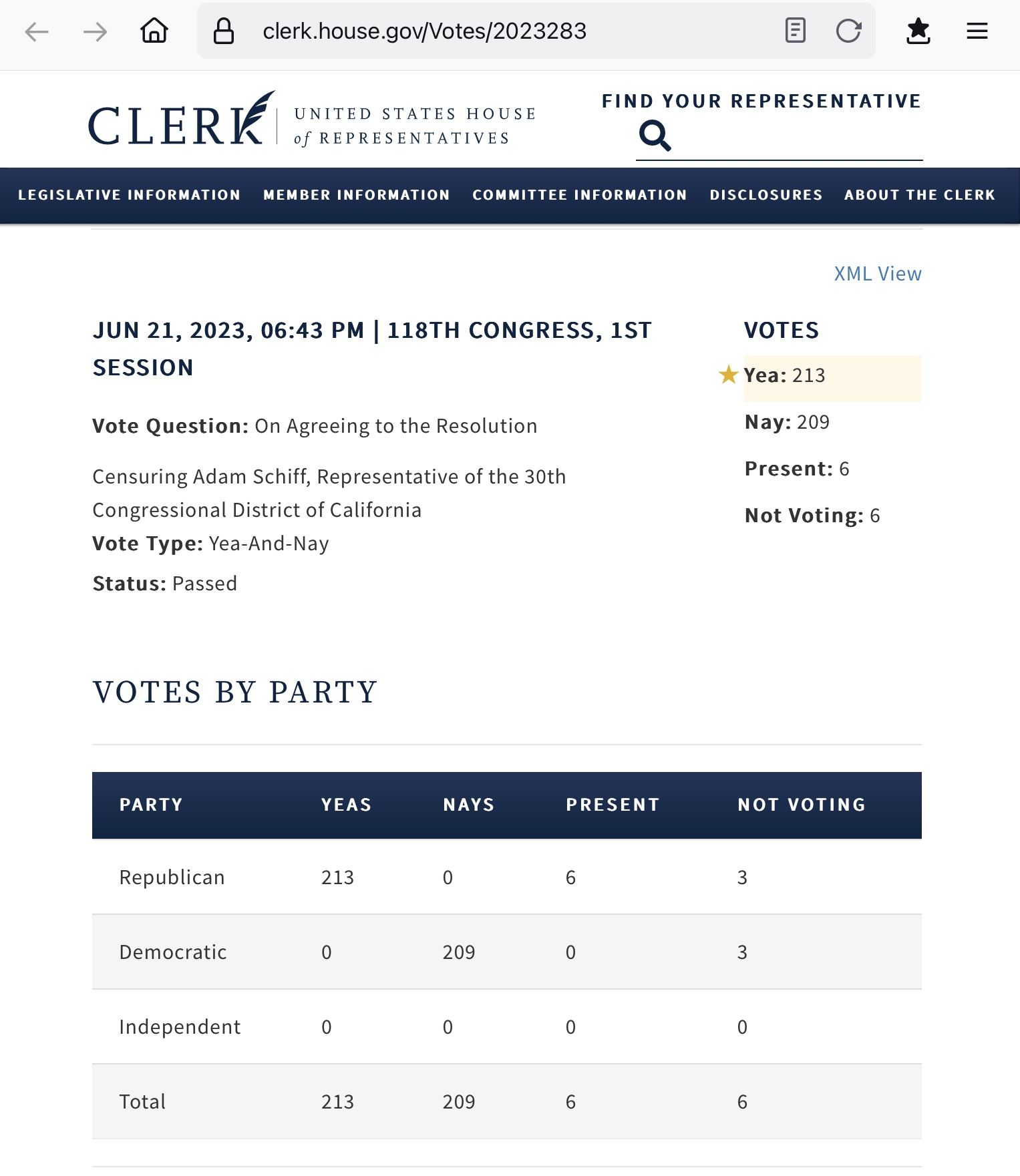1020x1176 pixels.
Task: Open Member Information menu
Action: (x=357, y=195)
